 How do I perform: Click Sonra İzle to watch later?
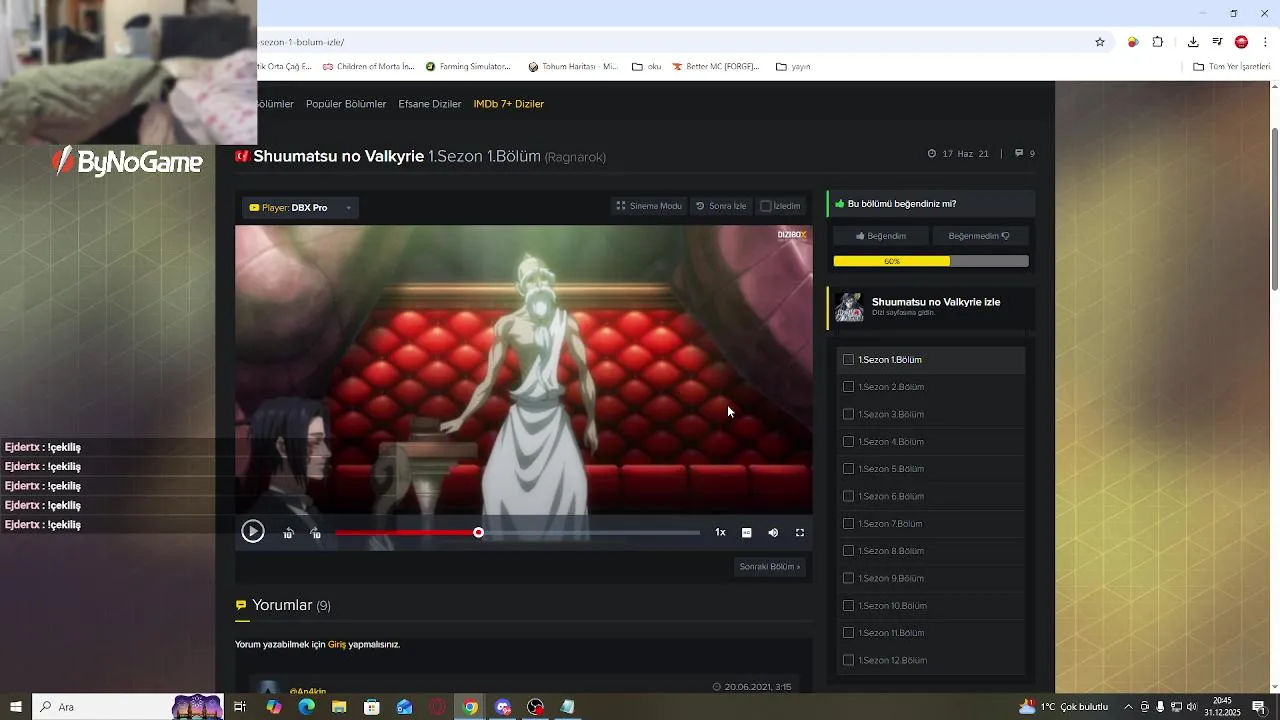click(x=721, y=206)
